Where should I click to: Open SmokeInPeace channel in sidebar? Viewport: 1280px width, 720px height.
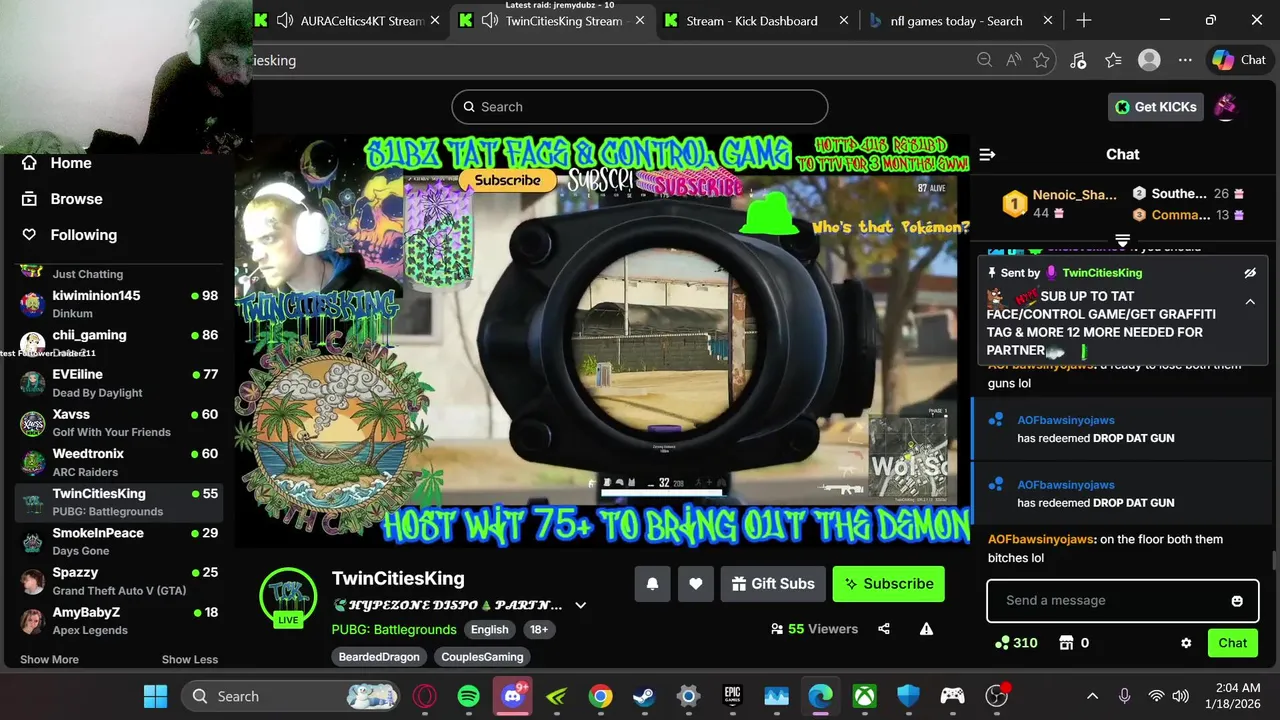pyautogui.click(x=119, y=541)
